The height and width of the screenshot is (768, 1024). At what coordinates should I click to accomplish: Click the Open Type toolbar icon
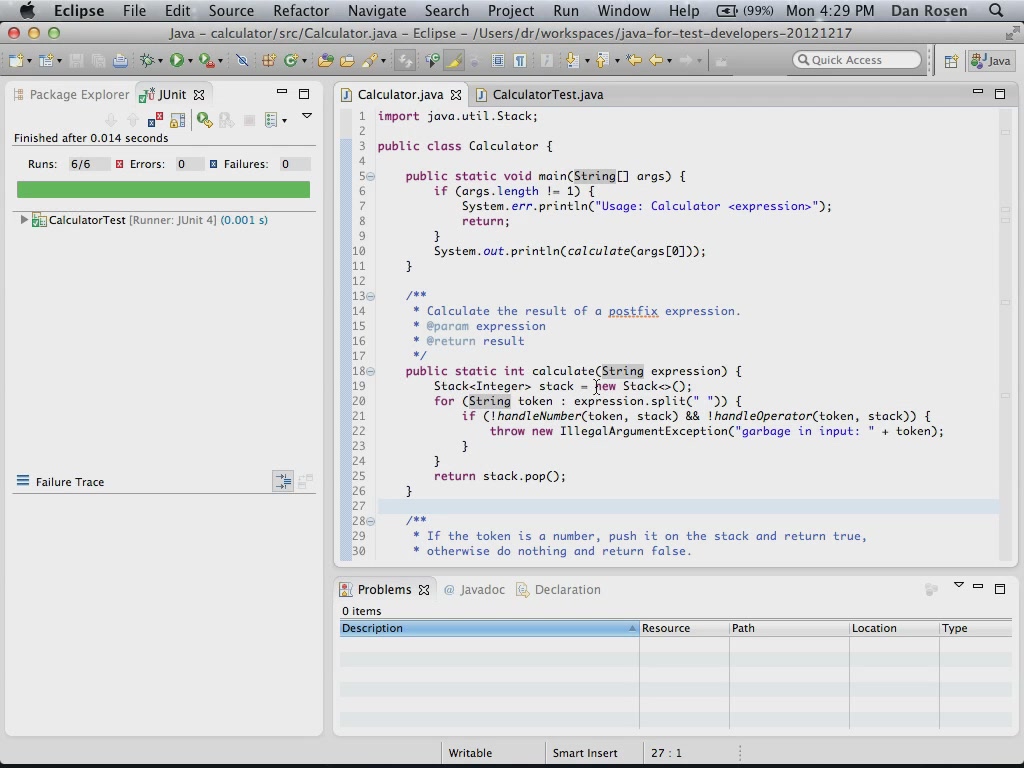[325, 61]
